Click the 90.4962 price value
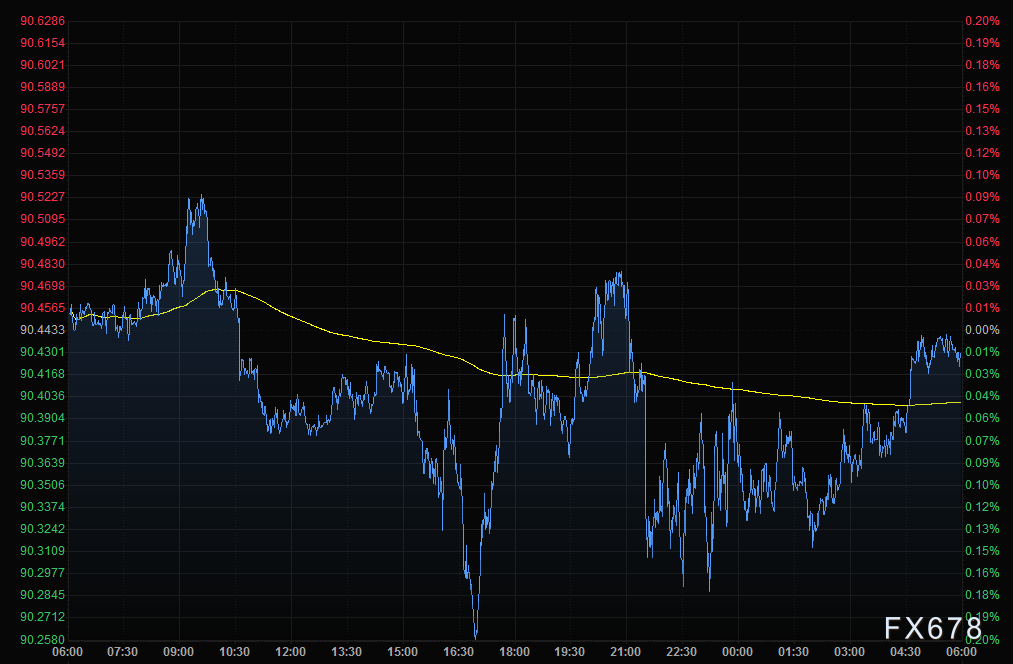 (x=43, y=242)
